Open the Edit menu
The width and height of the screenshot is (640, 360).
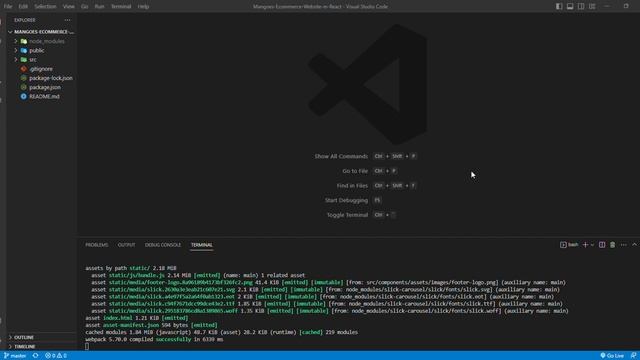[x=23, y=7]
